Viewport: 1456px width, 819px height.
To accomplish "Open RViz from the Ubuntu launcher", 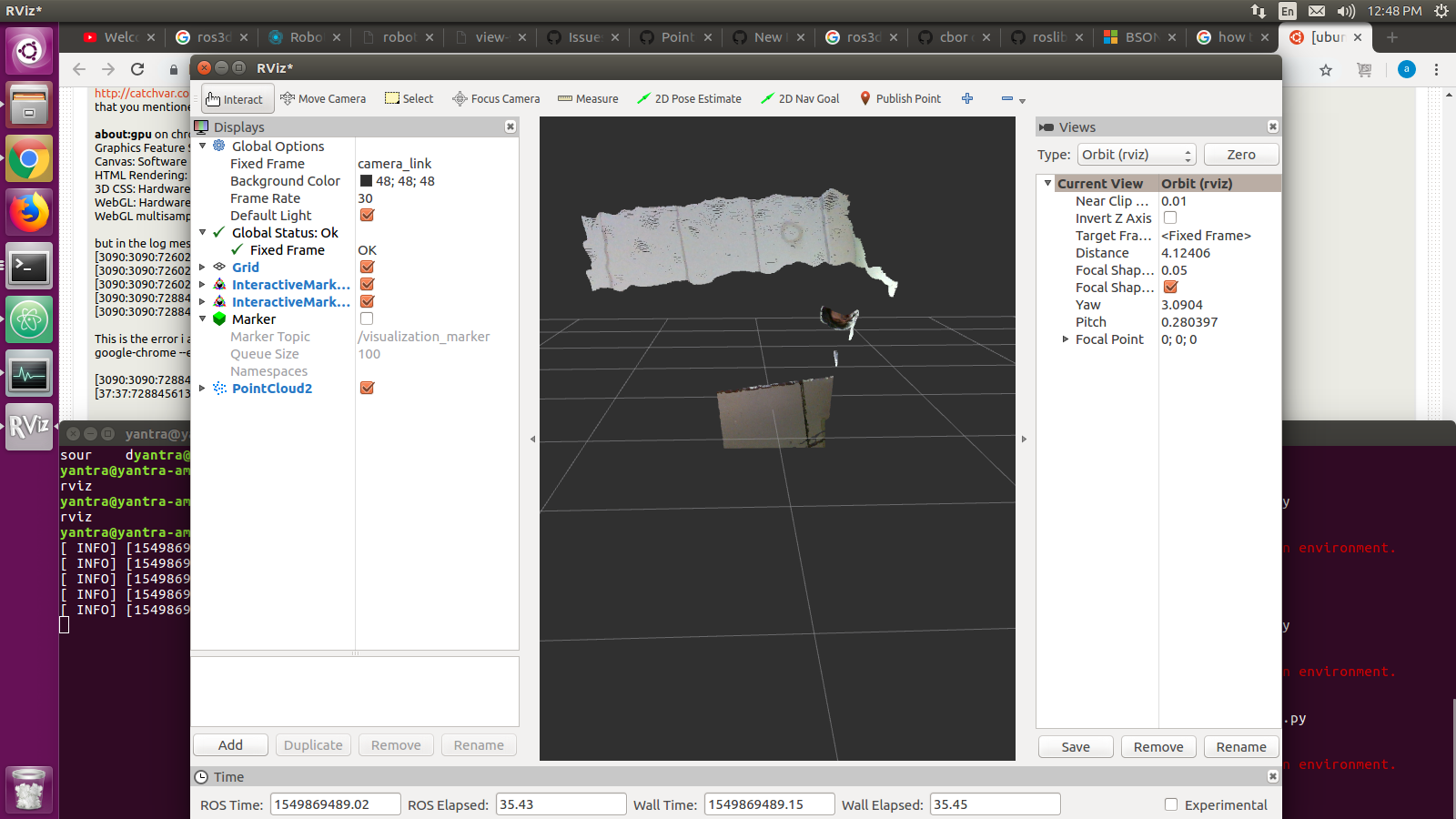I will pyautogui.click(x=29, y=426).
